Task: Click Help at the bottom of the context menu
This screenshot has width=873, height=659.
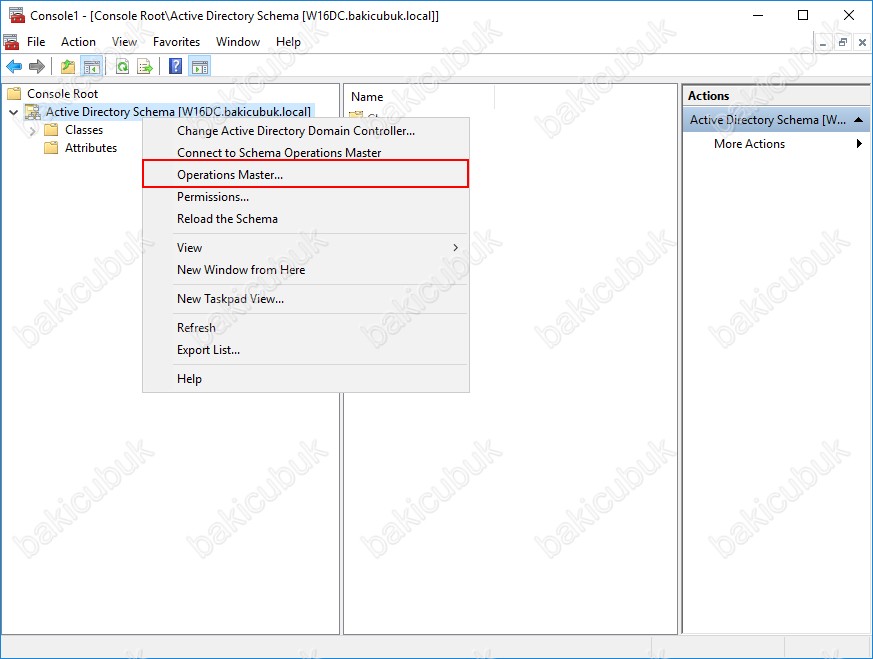Action: click(x=306, y=379)
